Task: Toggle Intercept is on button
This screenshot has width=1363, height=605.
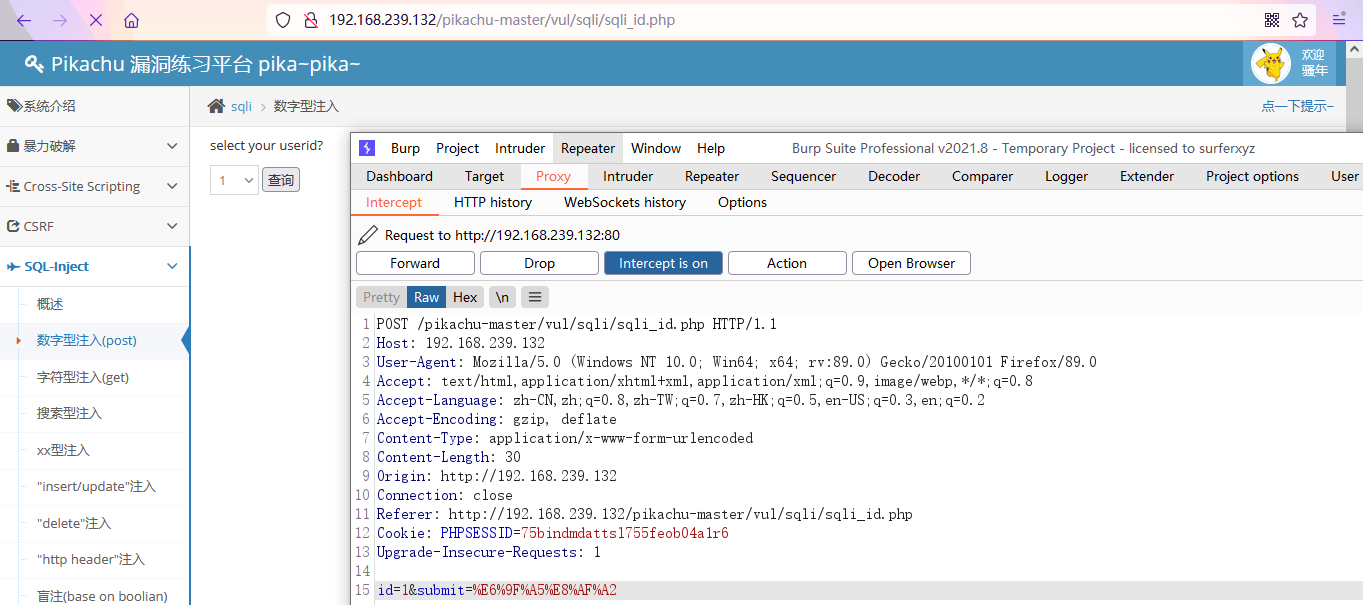Action: tap(663, 263)
